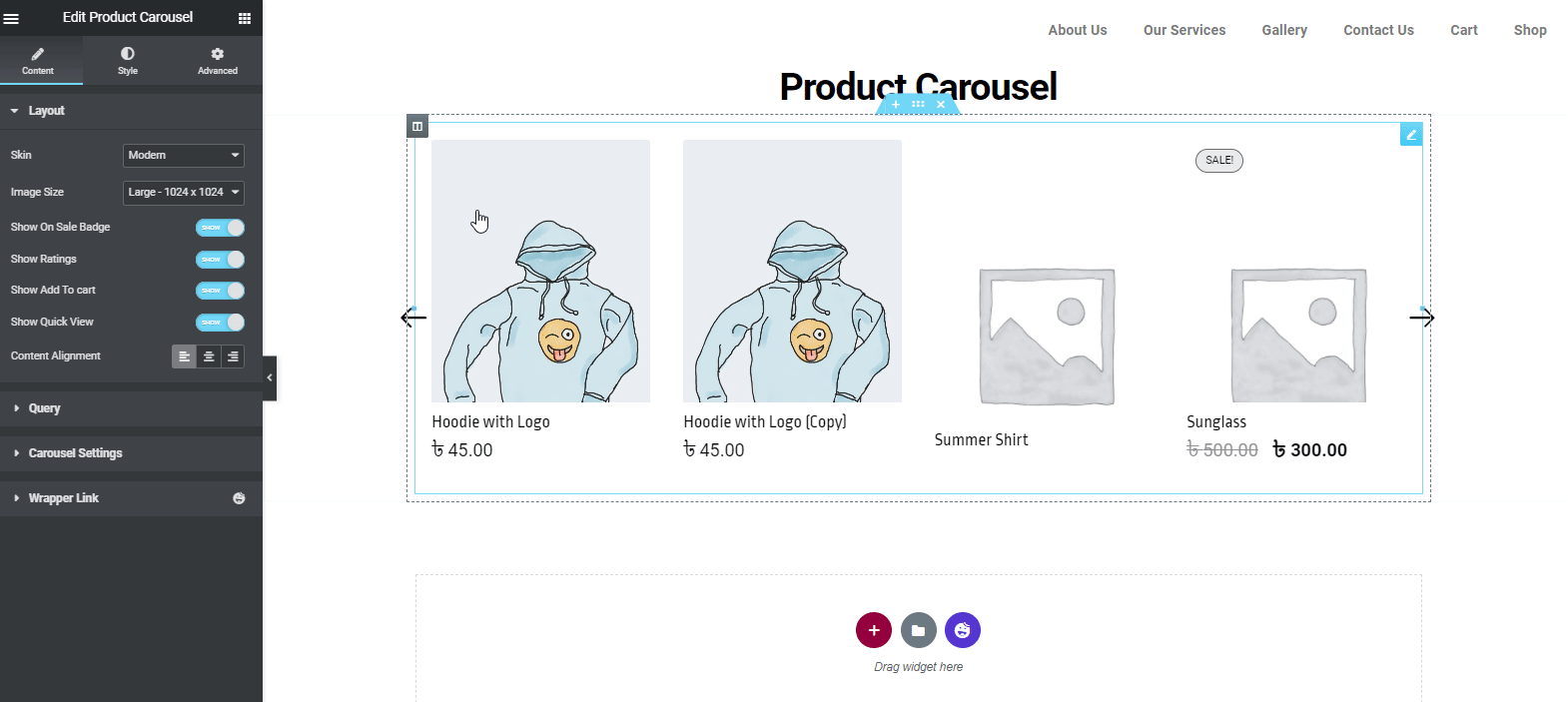Viewport: 1568px width, 702px height.
Task: Expand the Carousel Settings section
Action: pyautogui.click(x=131, y=453)
